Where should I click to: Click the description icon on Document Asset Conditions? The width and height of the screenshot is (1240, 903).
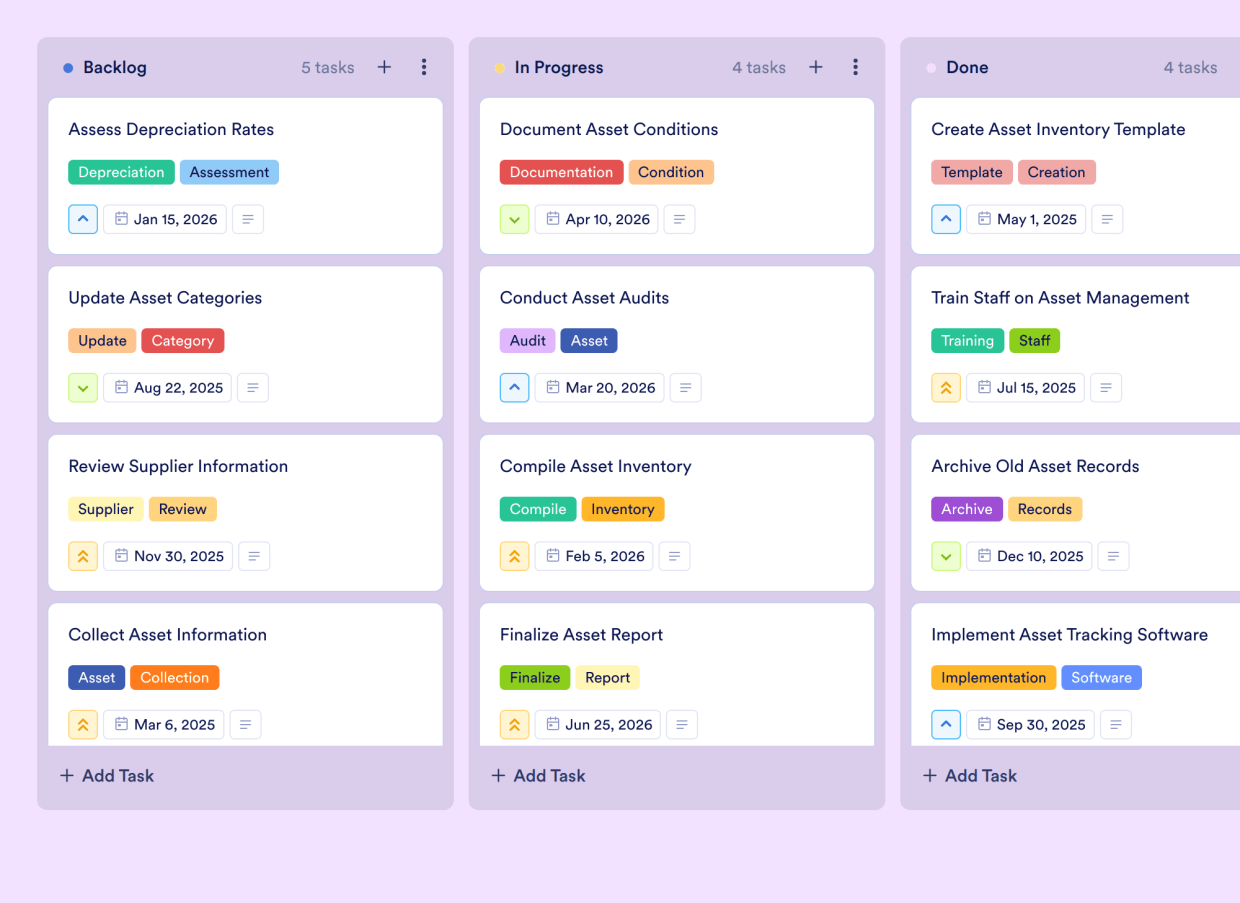[679, 219]
